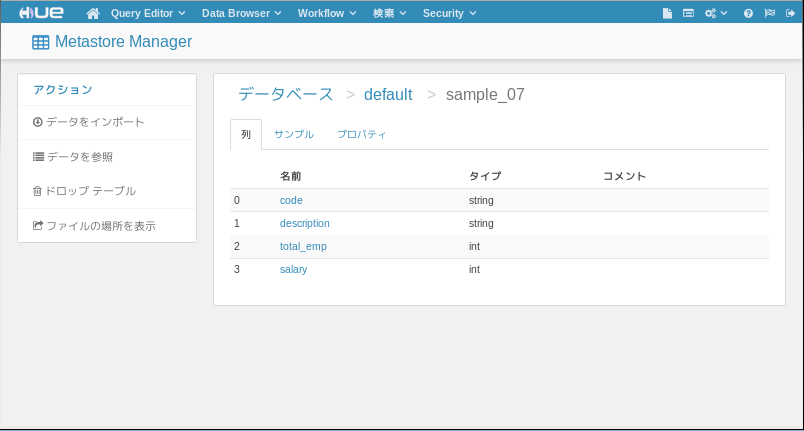Expand the Security menu
Viewport: 804px width, 431px height.
pyautogui.click(x=449, y=13)
